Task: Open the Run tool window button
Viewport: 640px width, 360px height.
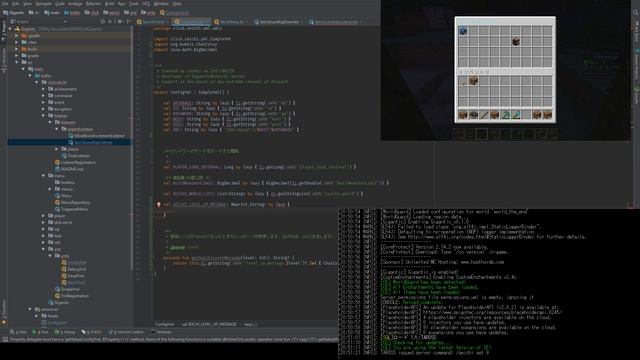Action: [40, 332]
